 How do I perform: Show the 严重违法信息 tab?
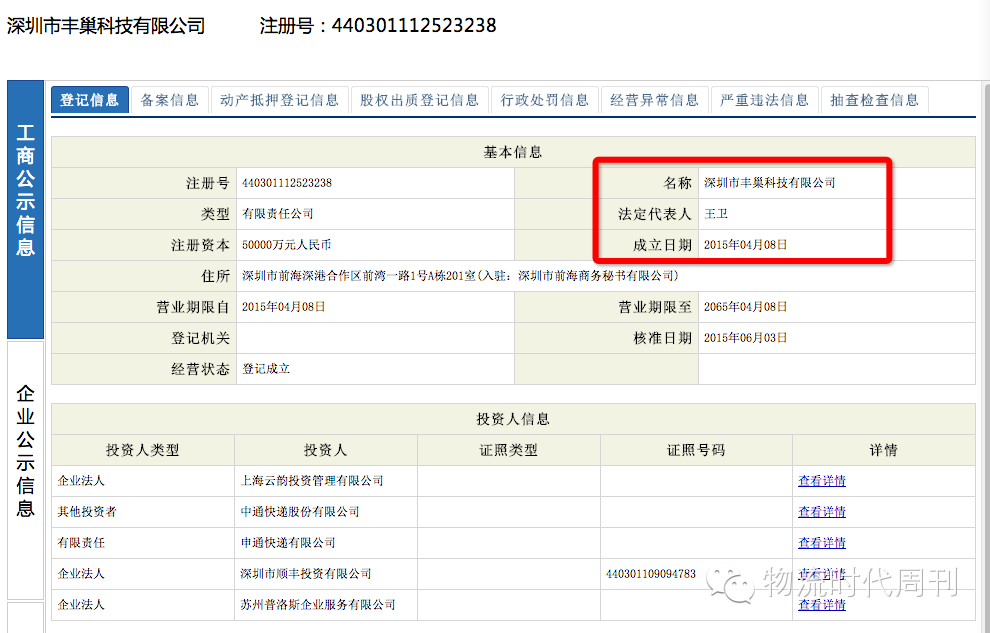pos(765,100)
